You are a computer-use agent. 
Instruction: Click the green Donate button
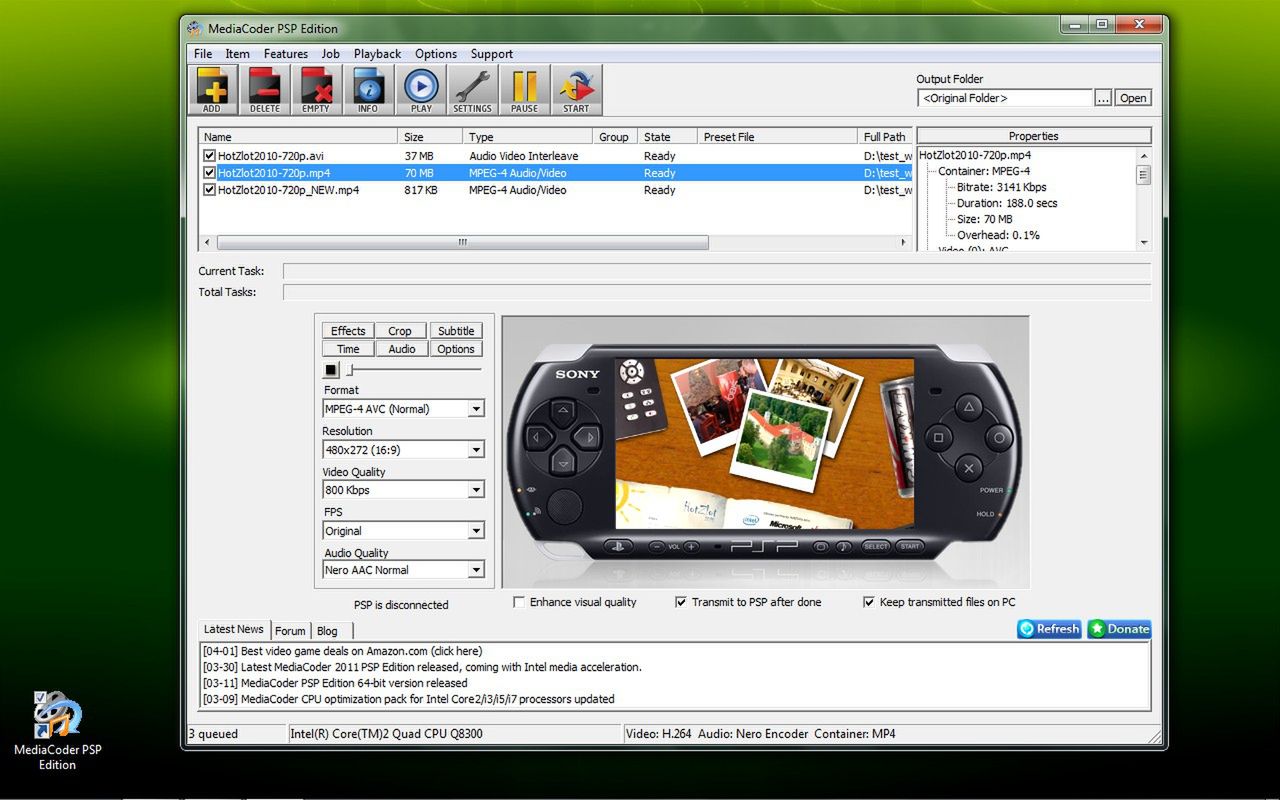tap(1119, 629)
